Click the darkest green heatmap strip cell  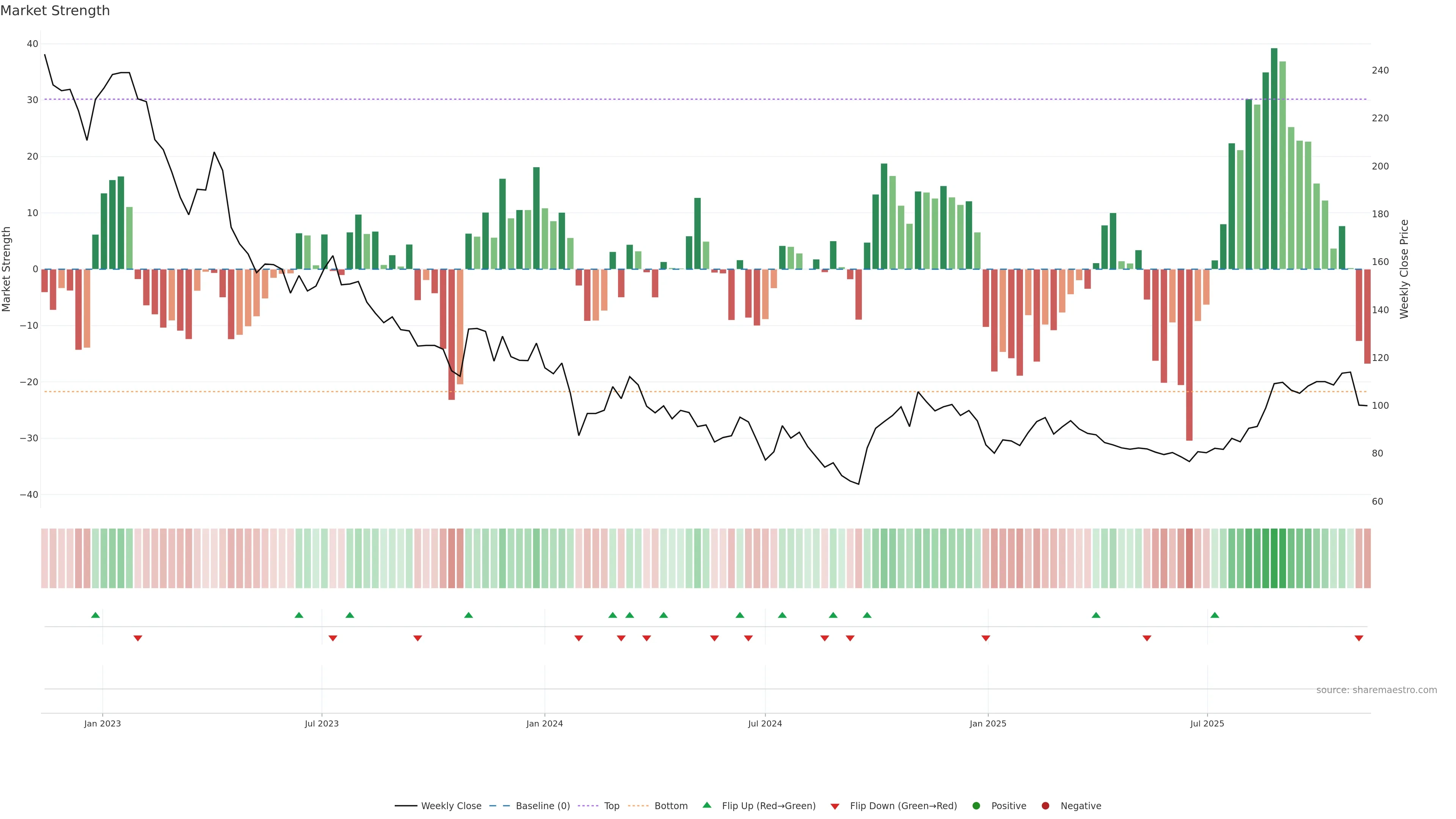pos(1274,558)
